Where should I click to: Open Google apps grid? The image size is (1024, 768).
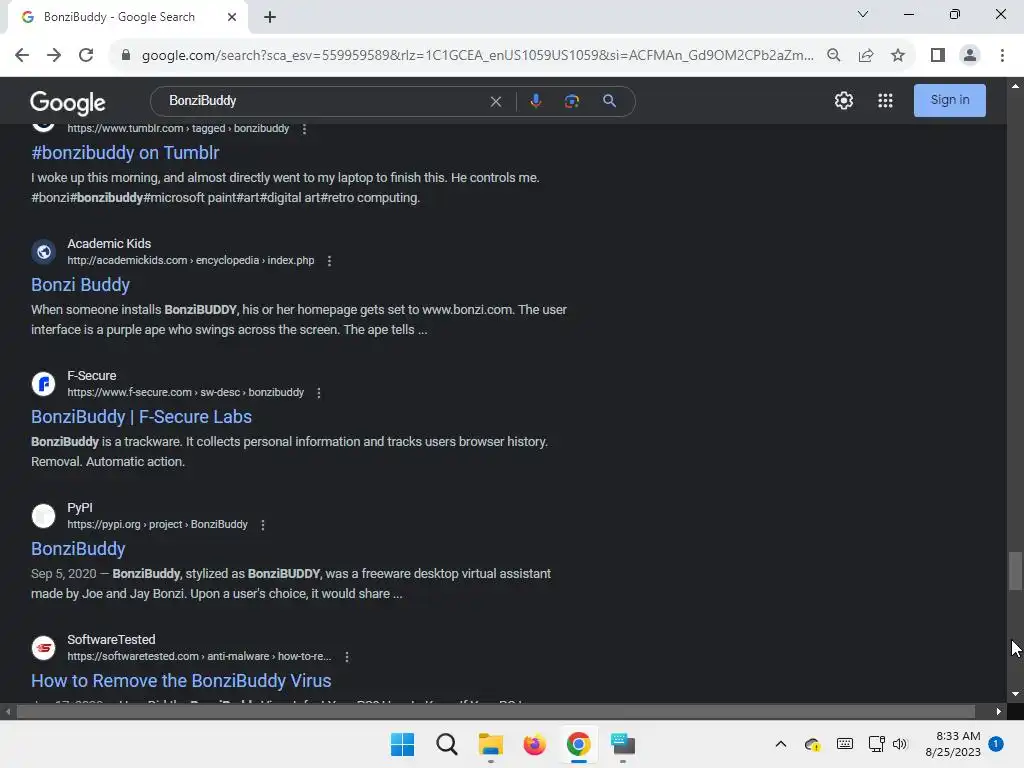click(886, 101)
